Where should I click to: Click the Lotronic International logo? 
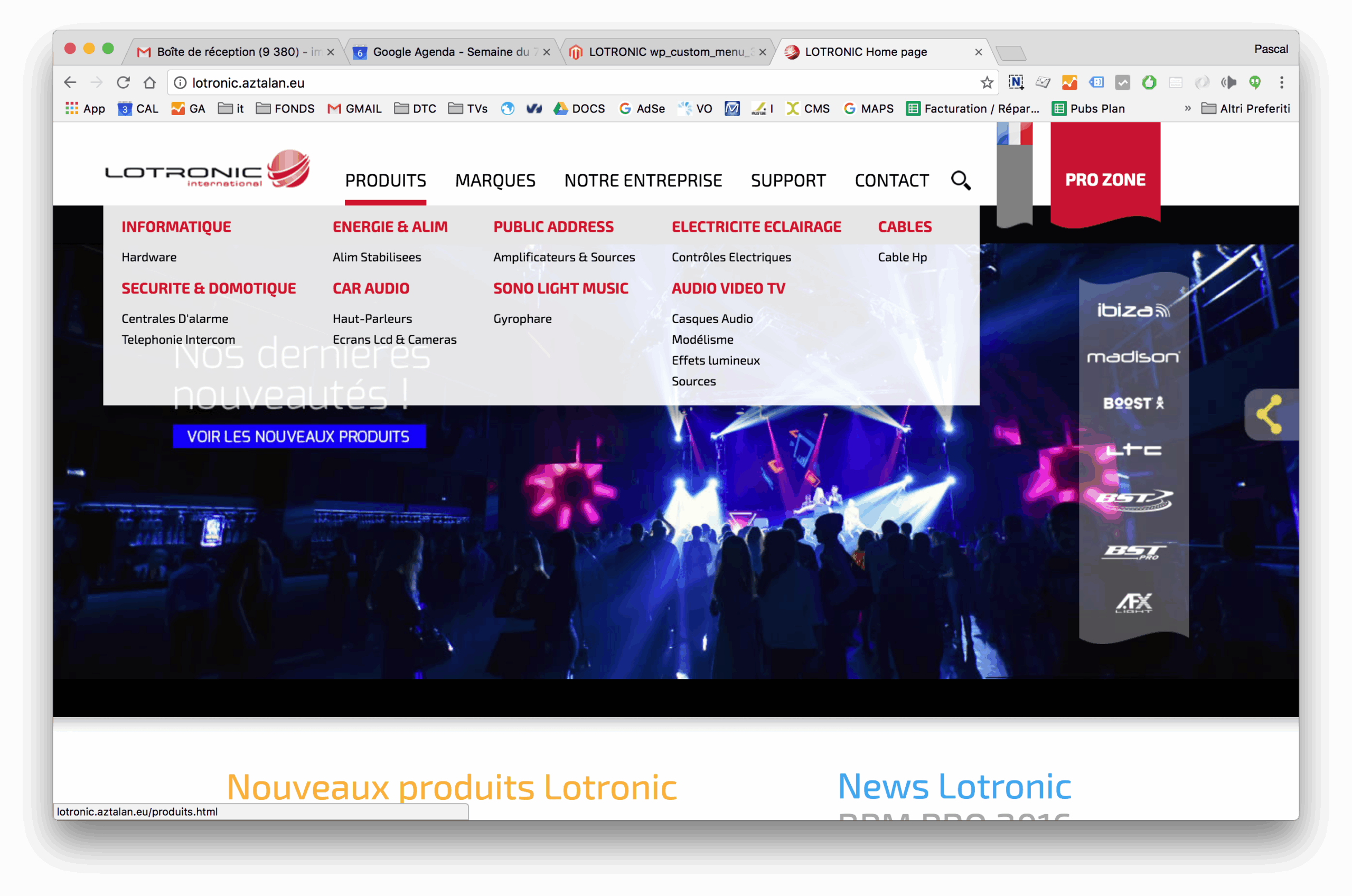[207, 169]
